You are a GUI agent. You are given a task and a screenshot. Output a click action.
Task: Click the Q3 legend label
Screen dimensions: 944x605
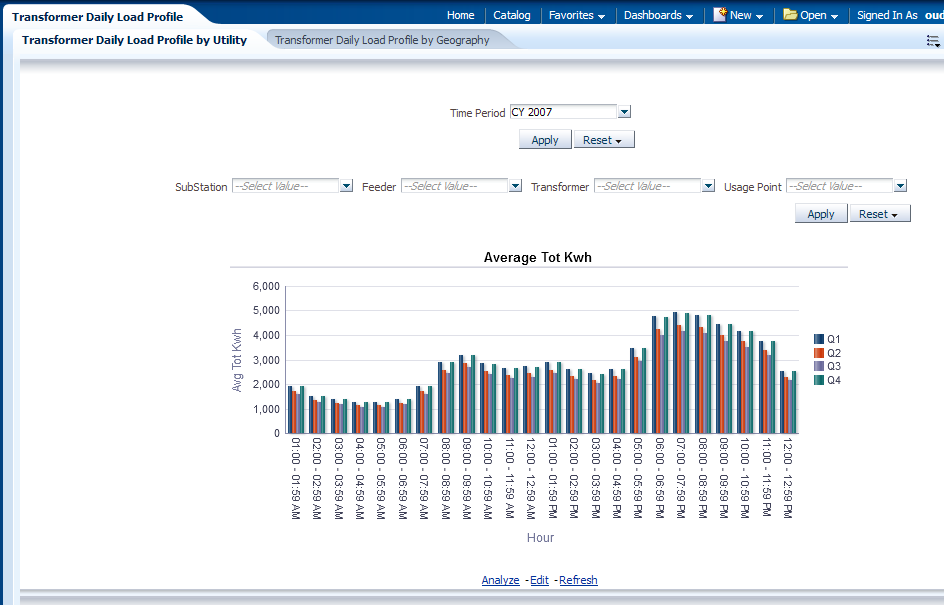tap(833, 366)
